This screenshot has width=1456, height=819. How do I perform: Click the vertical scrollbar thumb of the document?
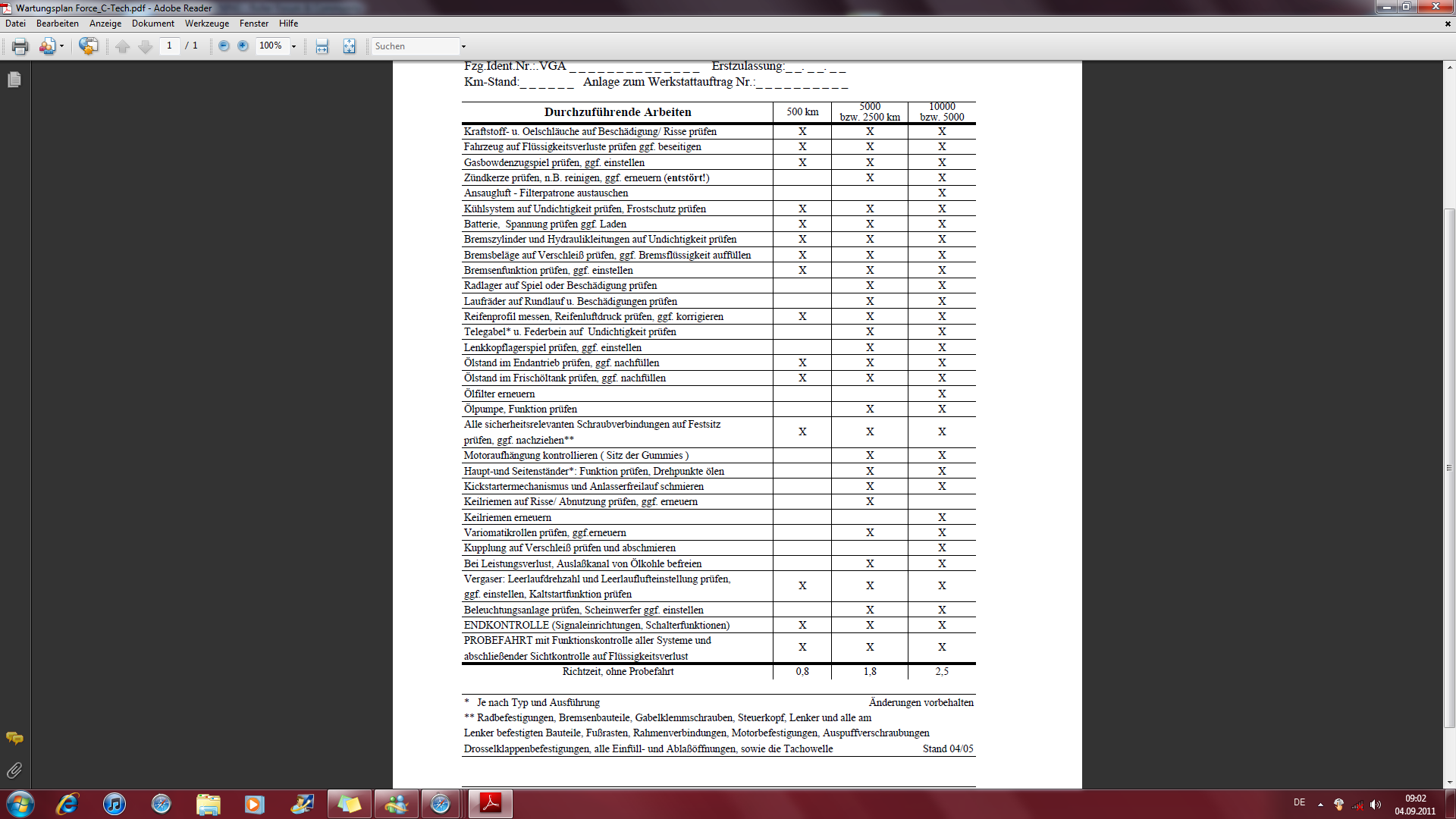1449,468
